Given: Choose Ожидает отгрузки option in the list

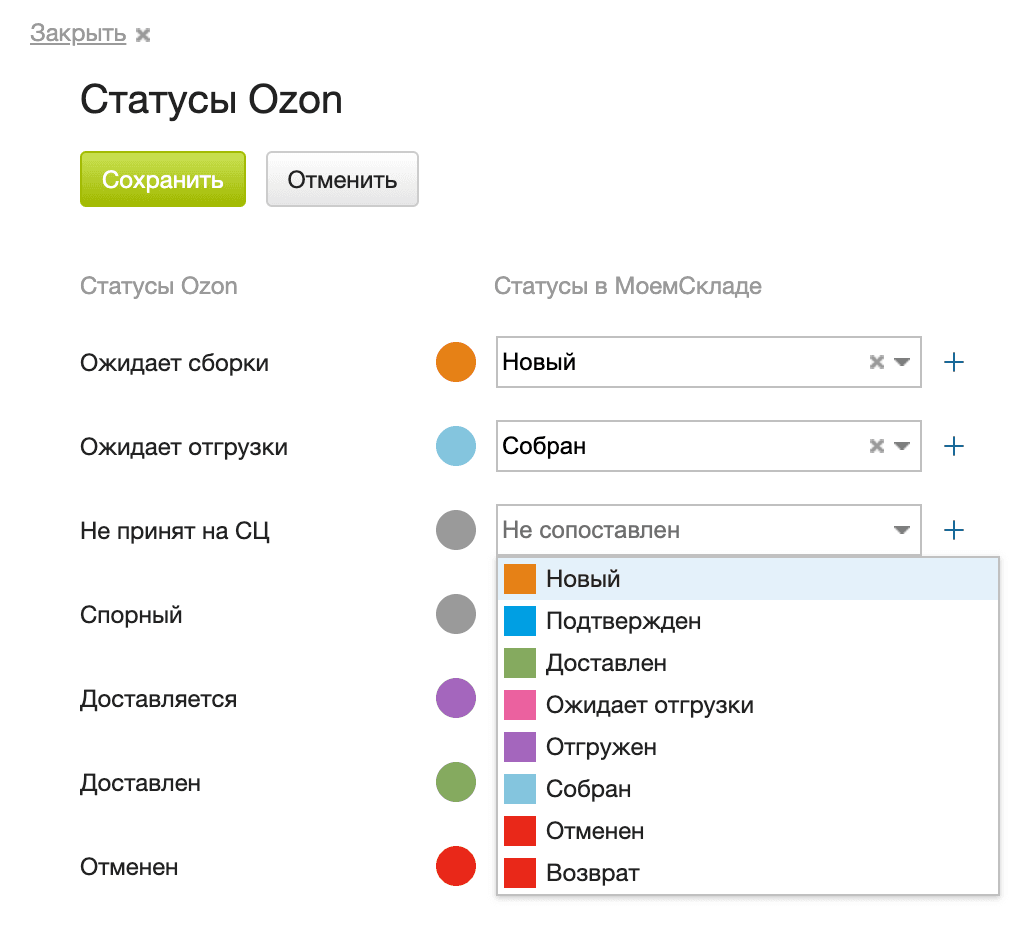Looking at the screenshot, I should tap(649, 705).
